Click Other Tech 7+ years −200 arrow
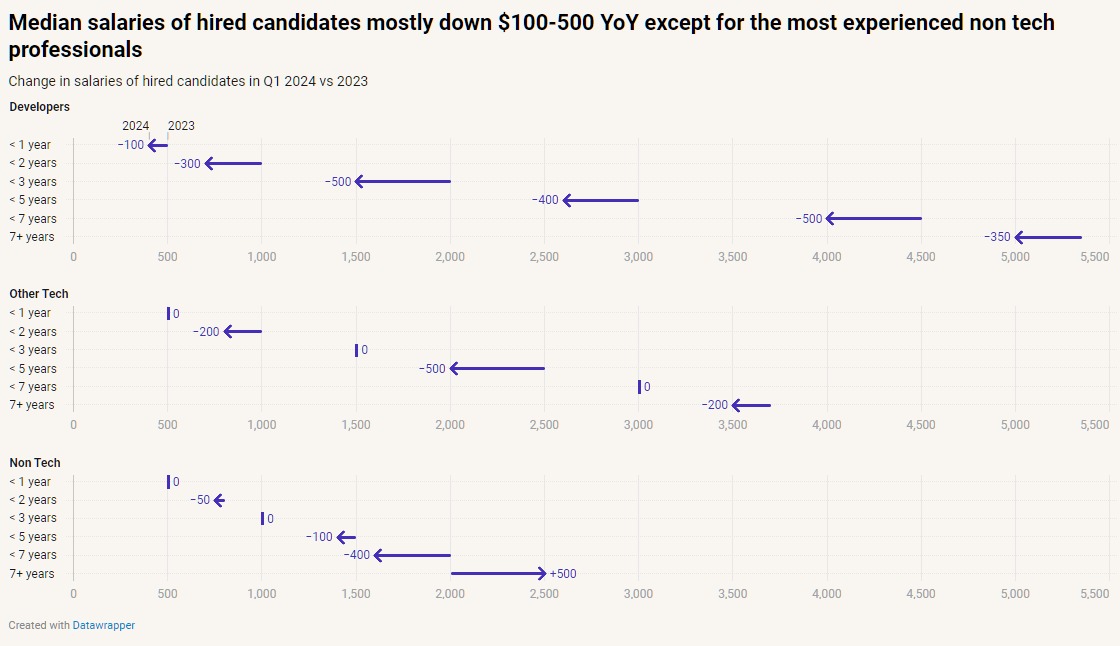Screen dimensions: 1120x646 [x=751, y=405]
